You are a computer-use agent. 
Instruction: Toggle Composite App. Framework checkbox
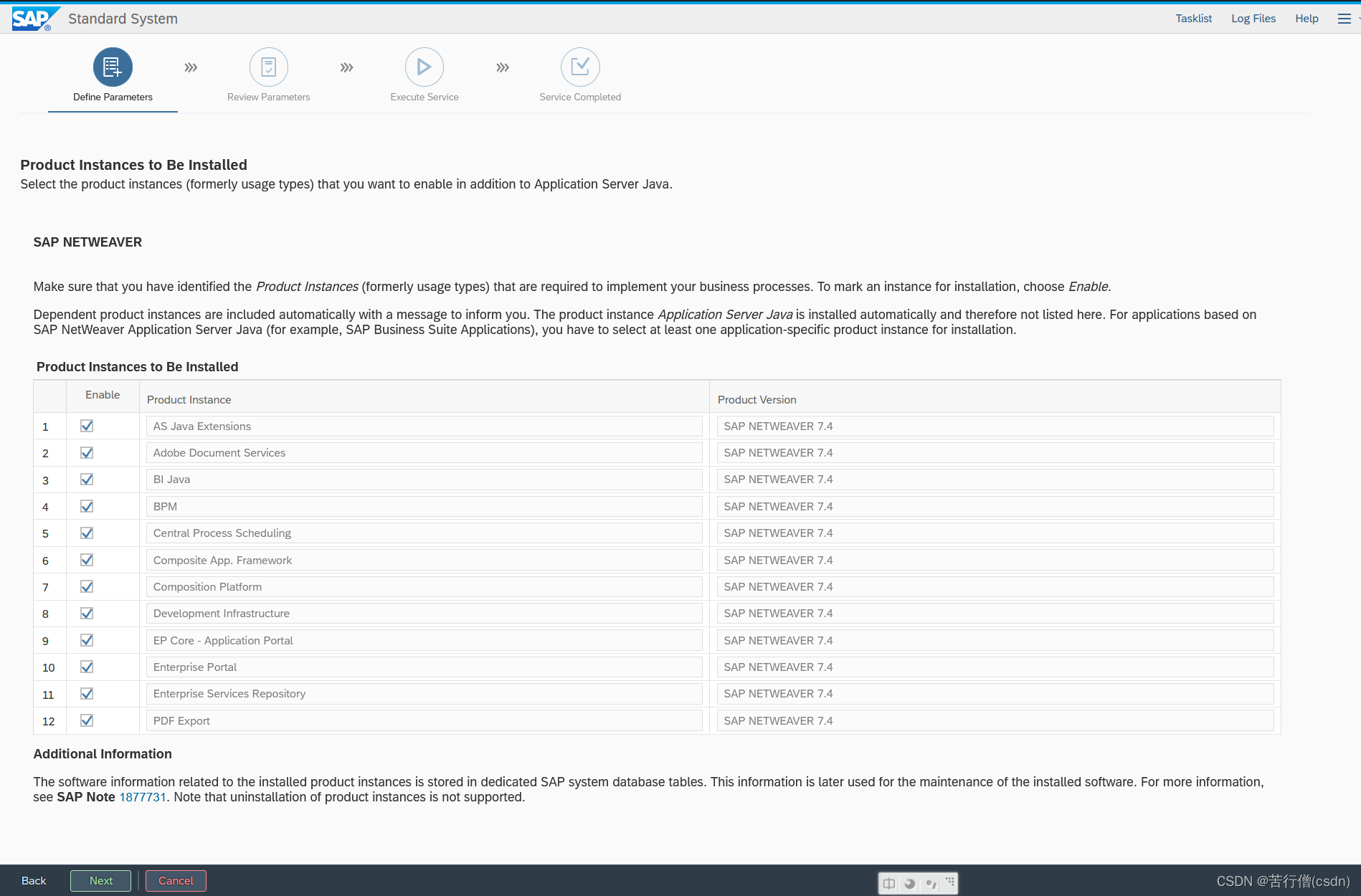tap(87, 560)
